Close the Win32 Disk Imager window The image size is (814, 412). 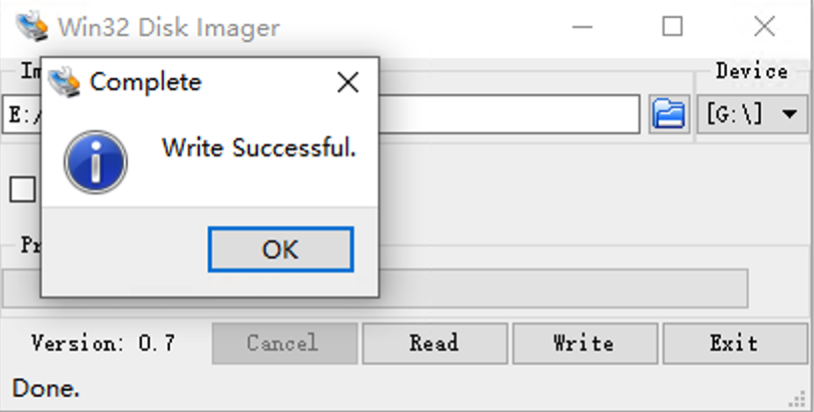pyautogui.click(x=765, y=27)
